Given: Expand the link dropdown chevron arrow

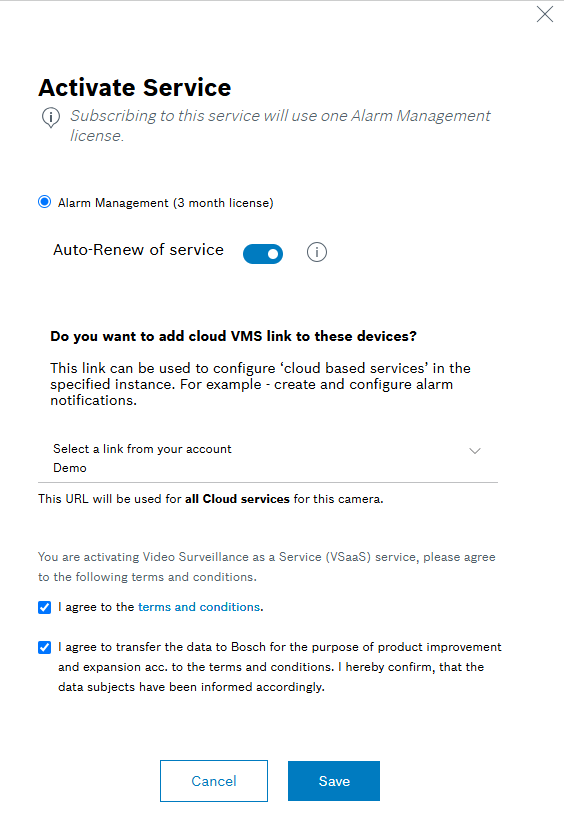Looking at the screenshot, I should [x=475, y=451].
